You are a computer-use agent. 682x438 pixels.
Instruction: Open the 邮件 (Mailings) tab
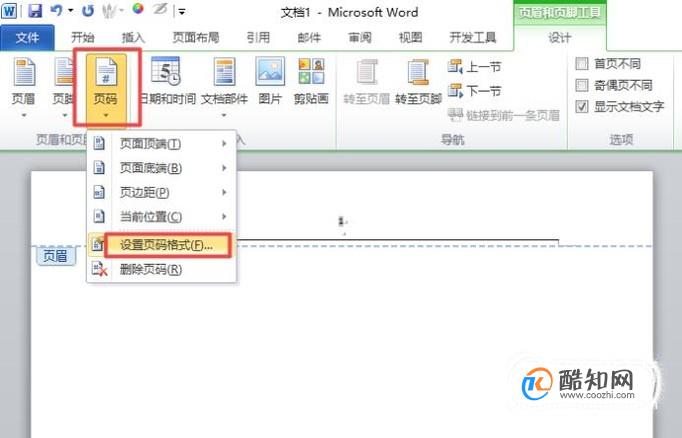pos(309,38)
